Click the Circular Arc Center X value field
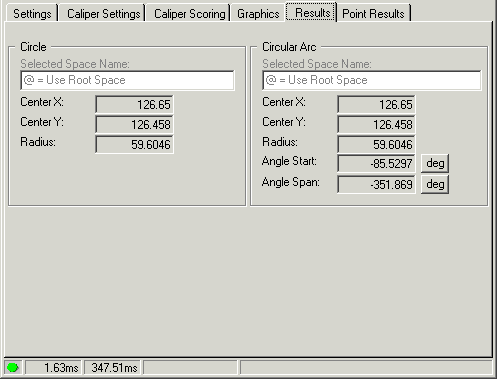The width and height of the screenshot is (497, 379). pos(376,104)
